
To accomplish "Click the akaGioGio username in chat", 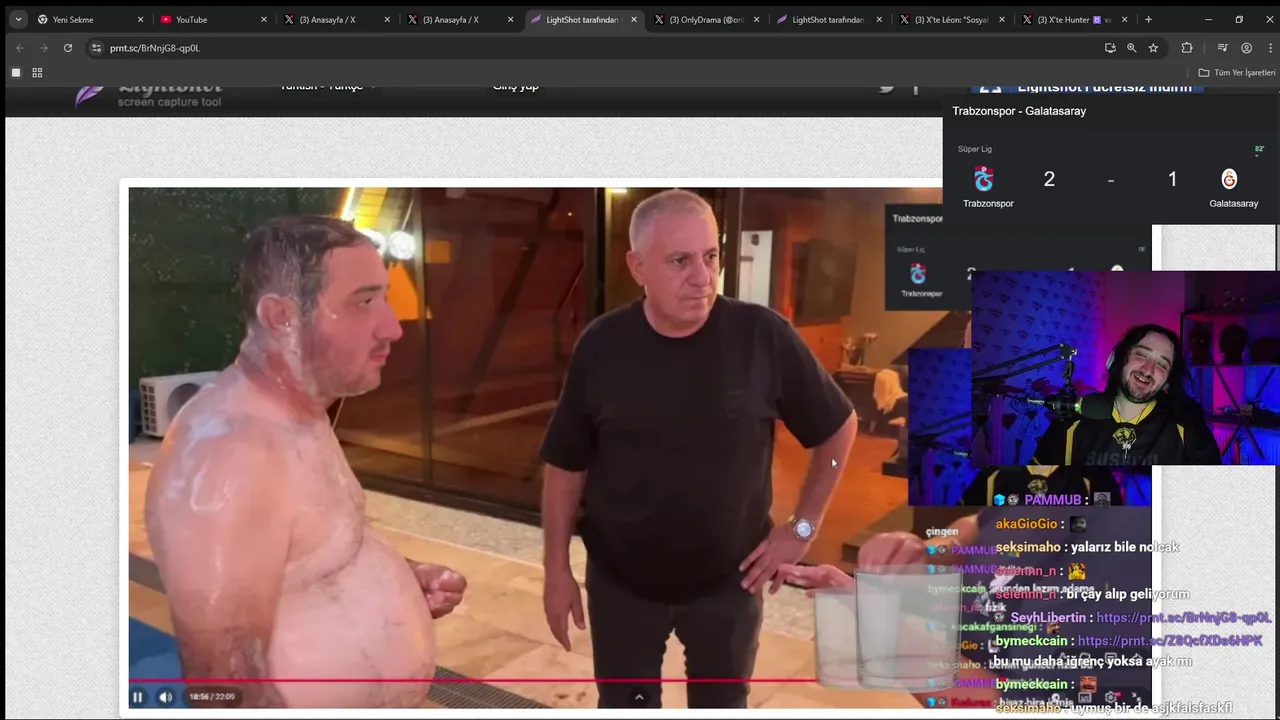I will [x=1026, y=524].
